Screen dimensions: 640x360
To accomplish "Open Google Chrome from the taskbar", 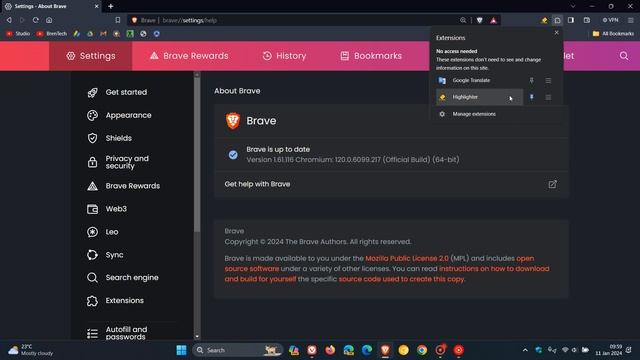I will pyautogui.click(x=422, y=350).
